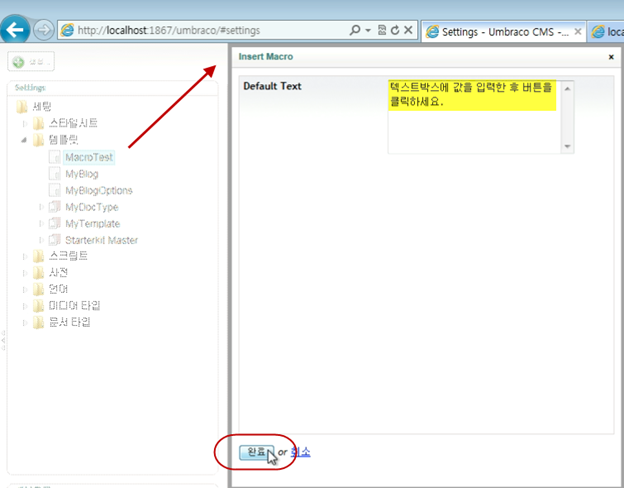Open the address bar dropdown arrow
This screenshot has height=488, width=624.
click(368, 30)
